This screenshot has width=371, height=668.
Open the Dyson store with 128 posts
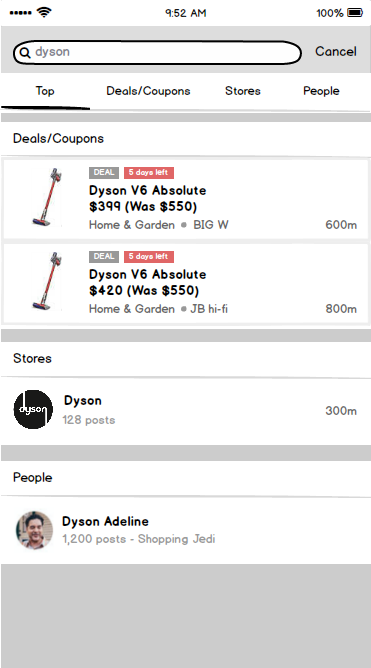point(186,411)
